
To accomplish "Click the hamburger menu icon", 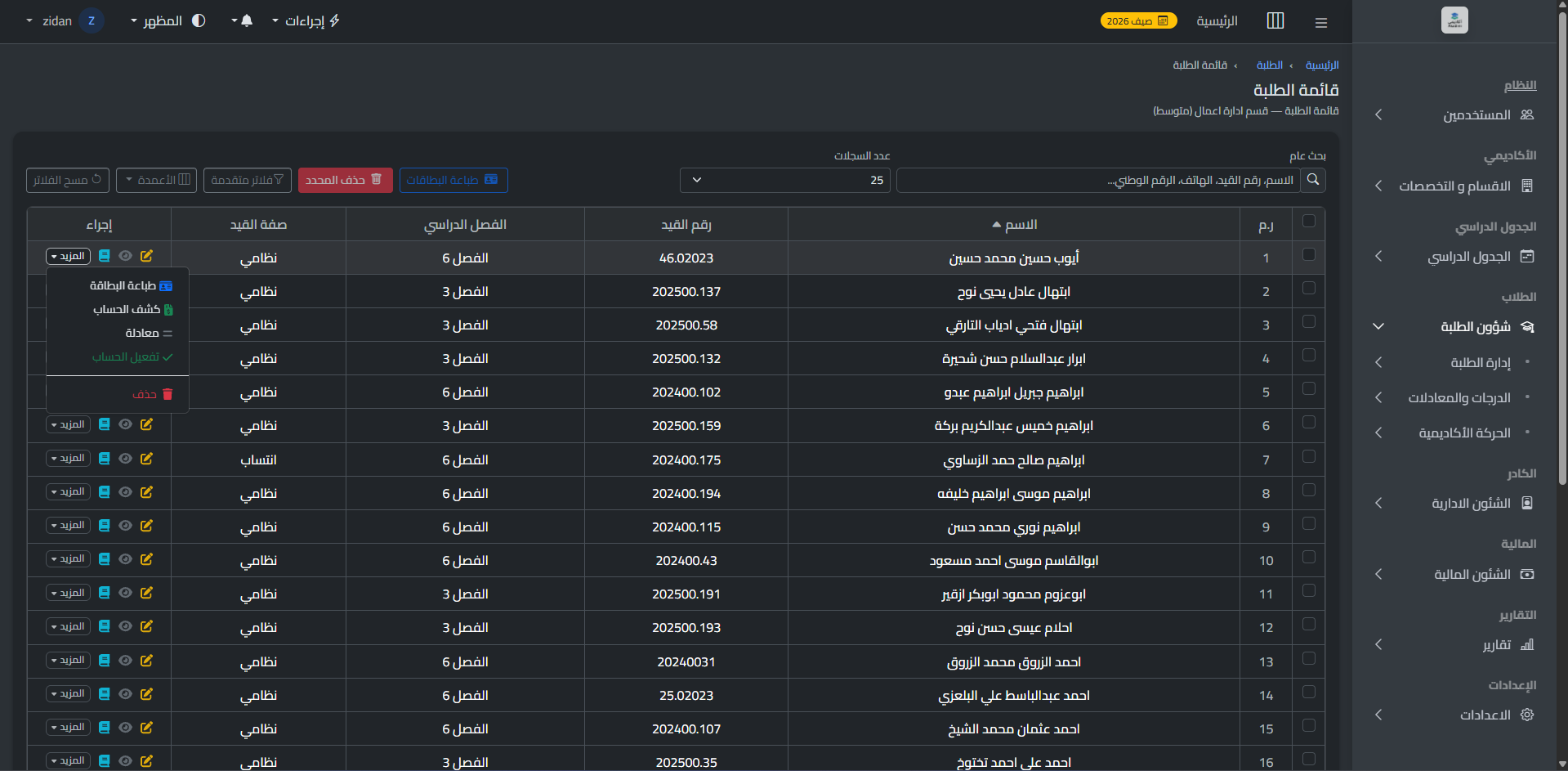I will click(x=1321, y=22).
